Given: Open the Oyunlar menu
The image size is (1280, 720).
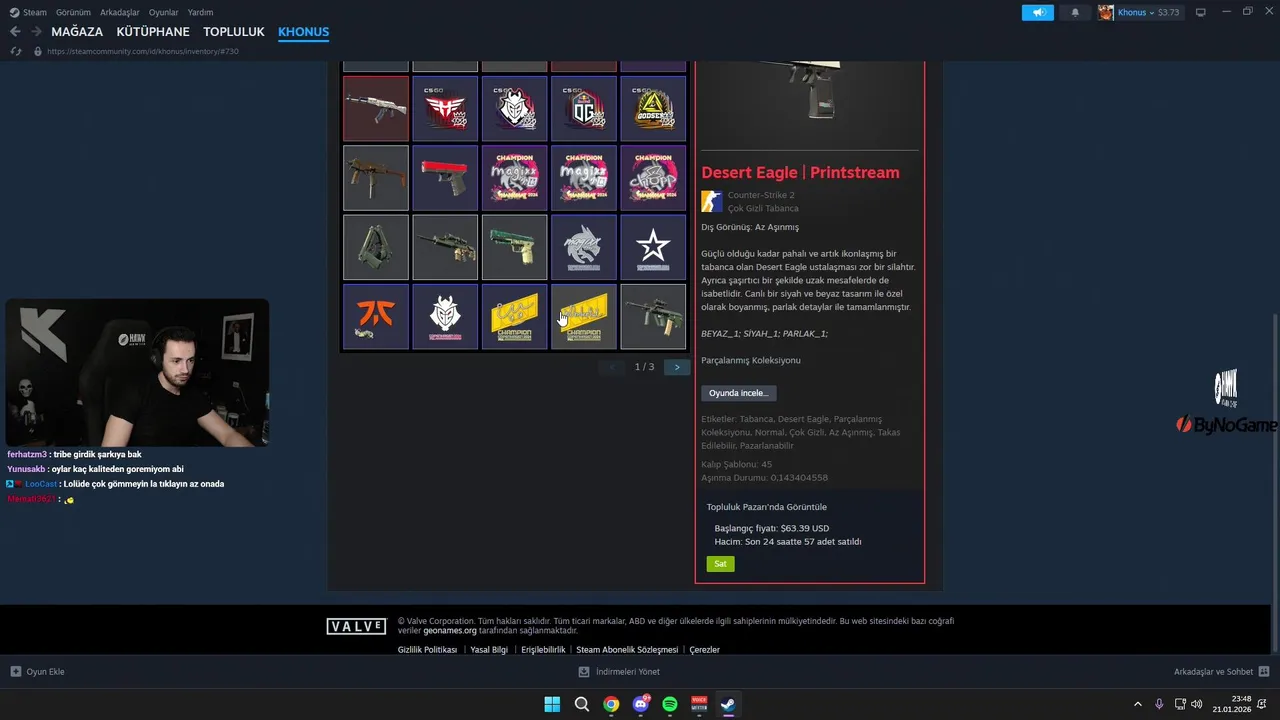Looking at the screenshot, I should click(164, 12).
